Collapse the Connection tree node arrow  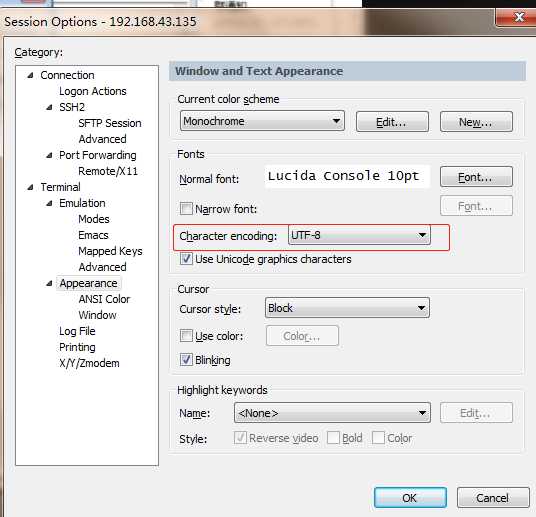tap(30, 75)
